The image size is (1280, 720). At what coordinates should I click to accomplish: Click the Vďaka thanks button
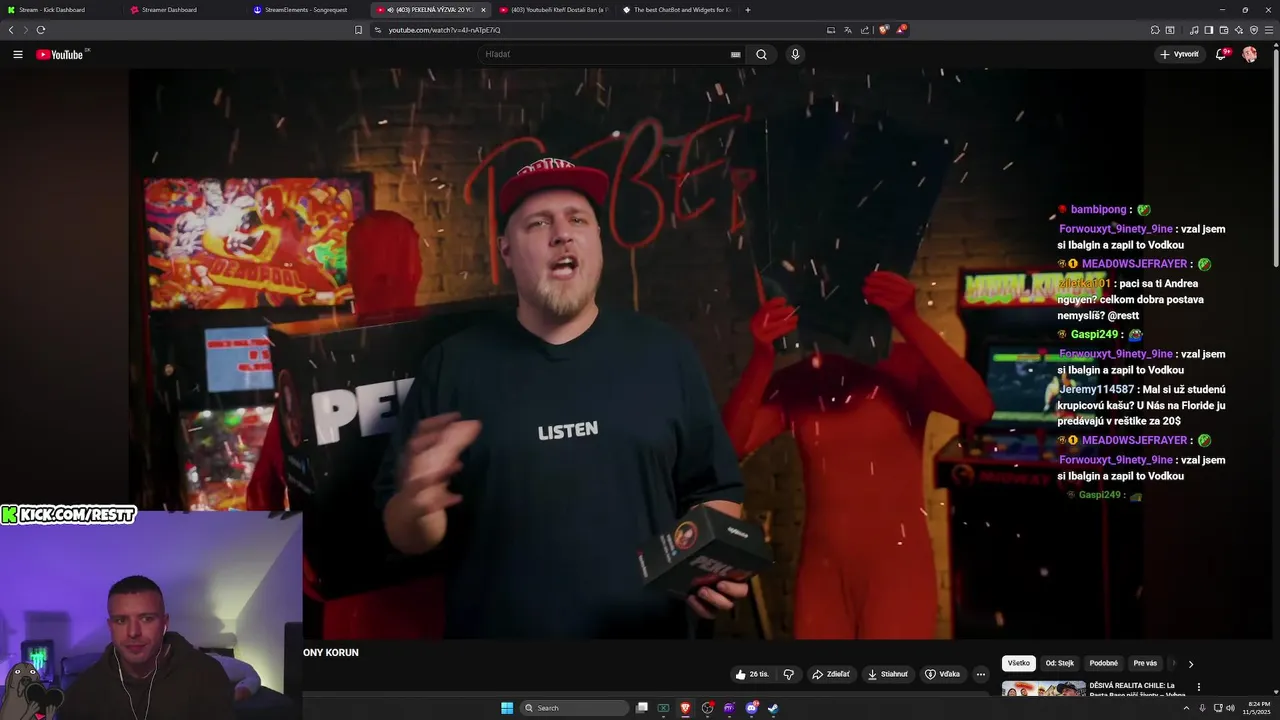943,674
